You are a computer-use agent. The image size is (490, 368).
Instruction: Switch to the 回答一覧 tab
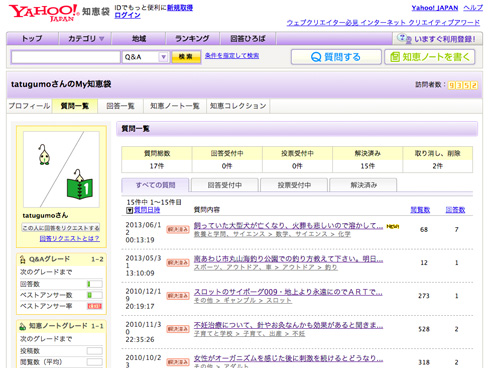pos(120,106)
